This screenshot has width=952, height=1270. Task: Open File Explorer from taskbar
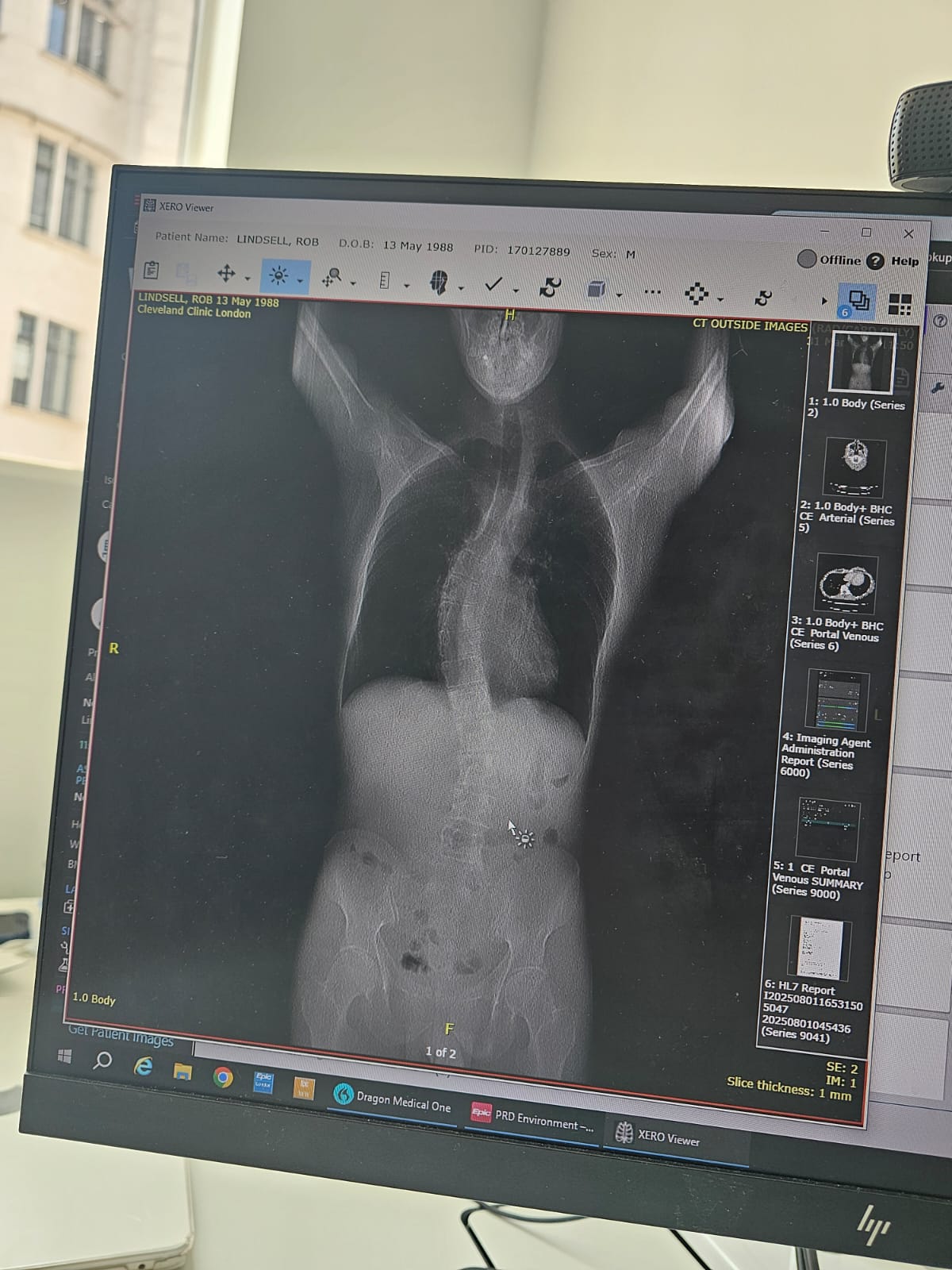(182, 1071)
